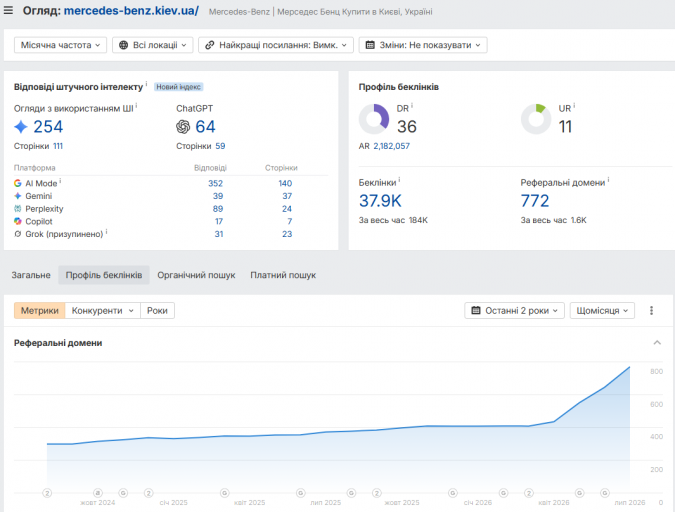675x512 pixels.
Task: Click the DR donut chart icon
Action: [x=374, y=119]
